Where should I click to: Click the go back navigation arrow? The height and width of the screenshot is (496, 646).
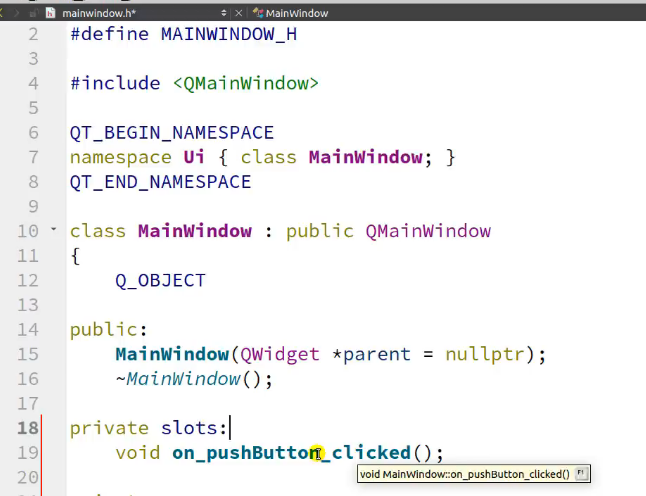click(4, 13)
